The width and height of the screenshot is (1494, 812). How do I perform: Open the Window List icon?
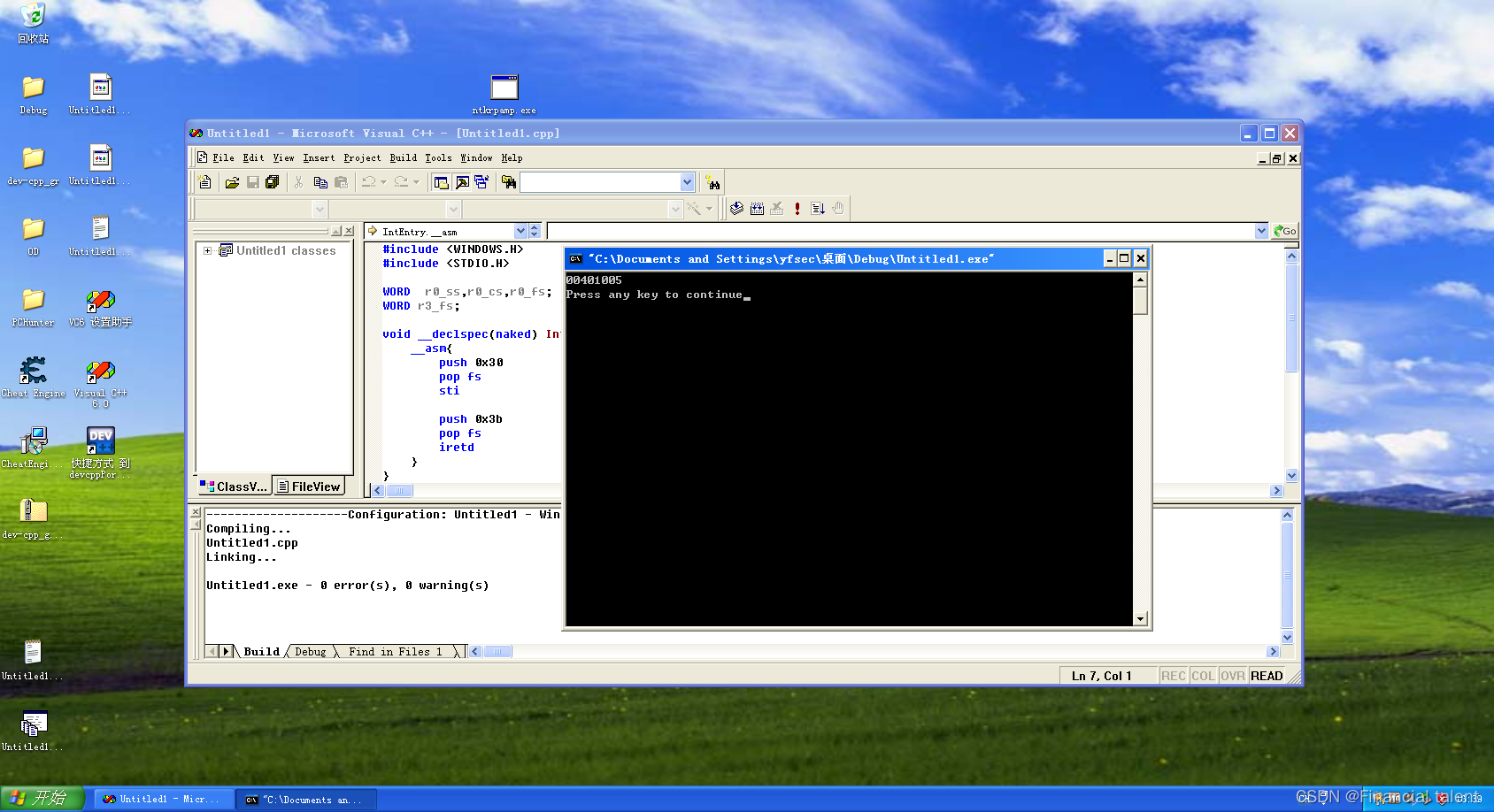pyautogui.click(x=481, y=182)
